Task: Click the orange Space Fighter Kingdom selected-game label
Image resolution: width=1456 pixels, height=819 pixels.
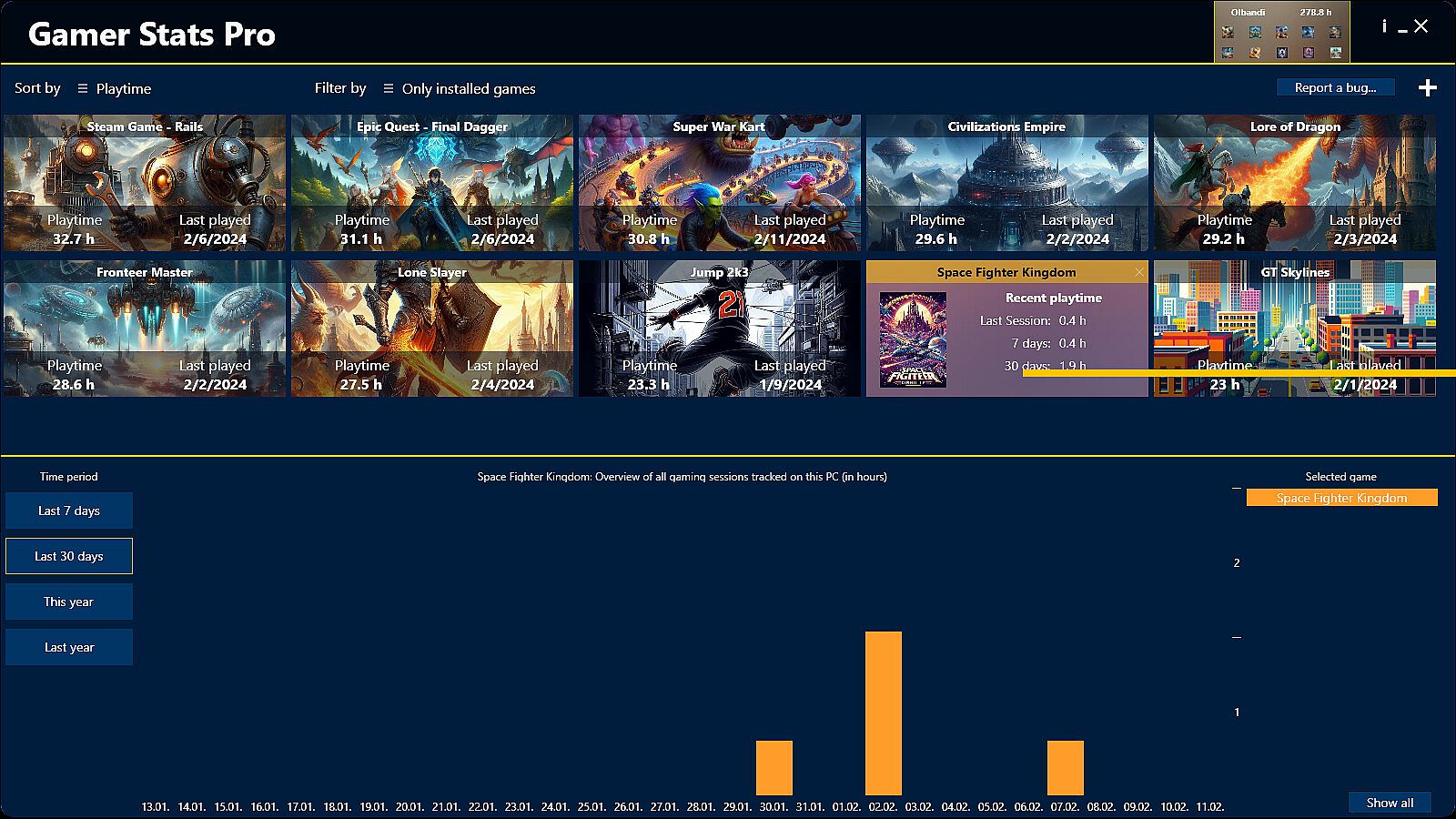Action: pyautogui.click(x=1342, y=498)
